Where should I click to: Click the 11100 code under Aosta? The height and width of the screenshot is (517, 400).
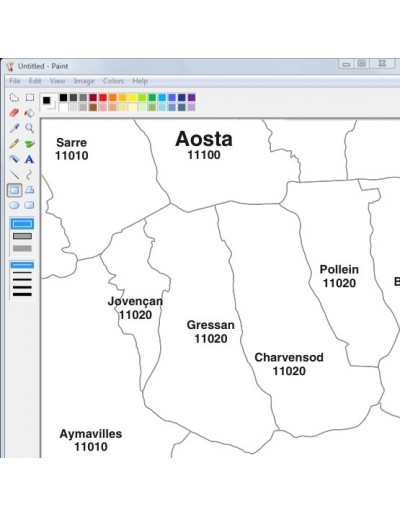[x=204, y=155]
